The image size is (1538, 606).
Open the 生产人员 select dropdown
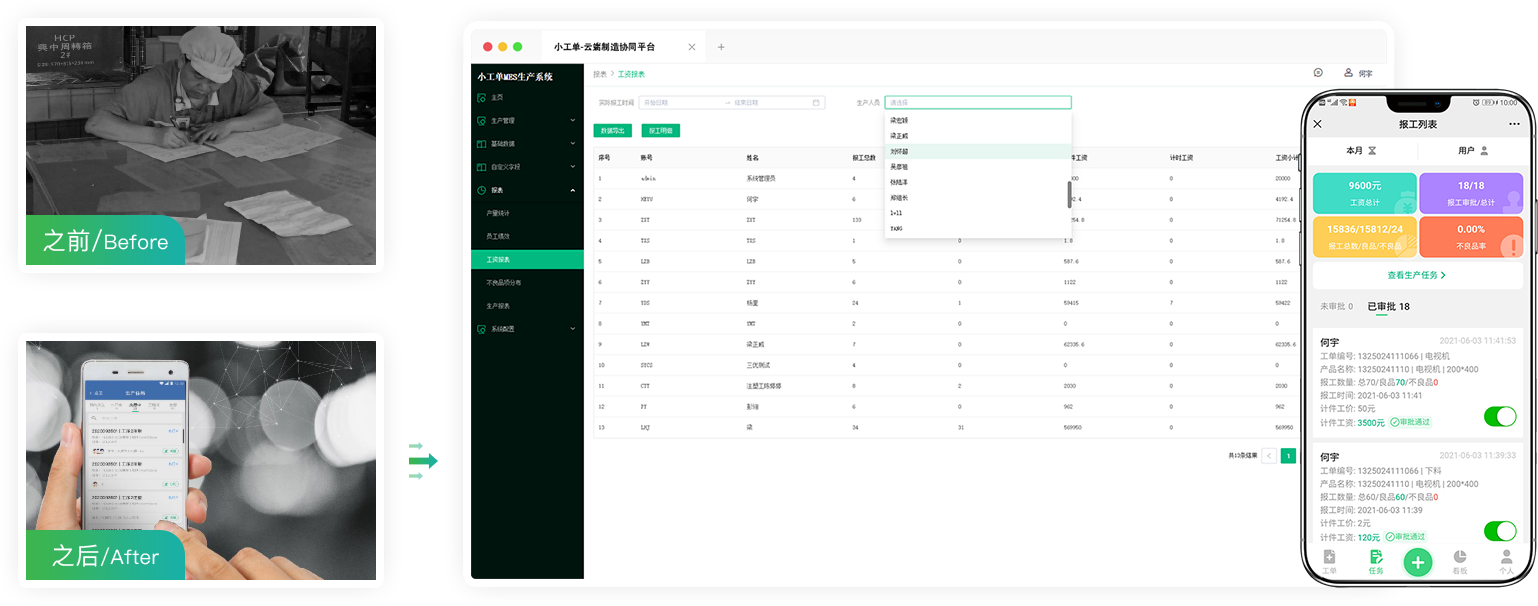pyautogui.click(x=977, y=102)
